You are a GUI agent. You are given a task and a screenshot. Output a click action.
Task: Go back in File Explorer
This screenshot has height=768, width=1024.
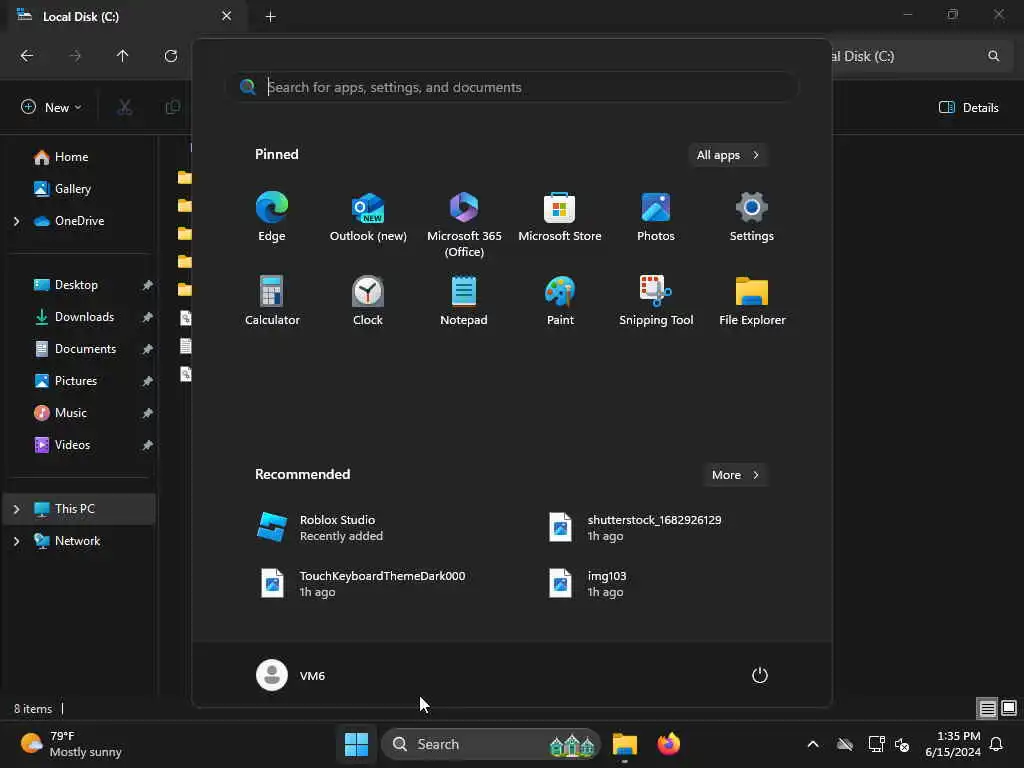(x=27, y=56)
